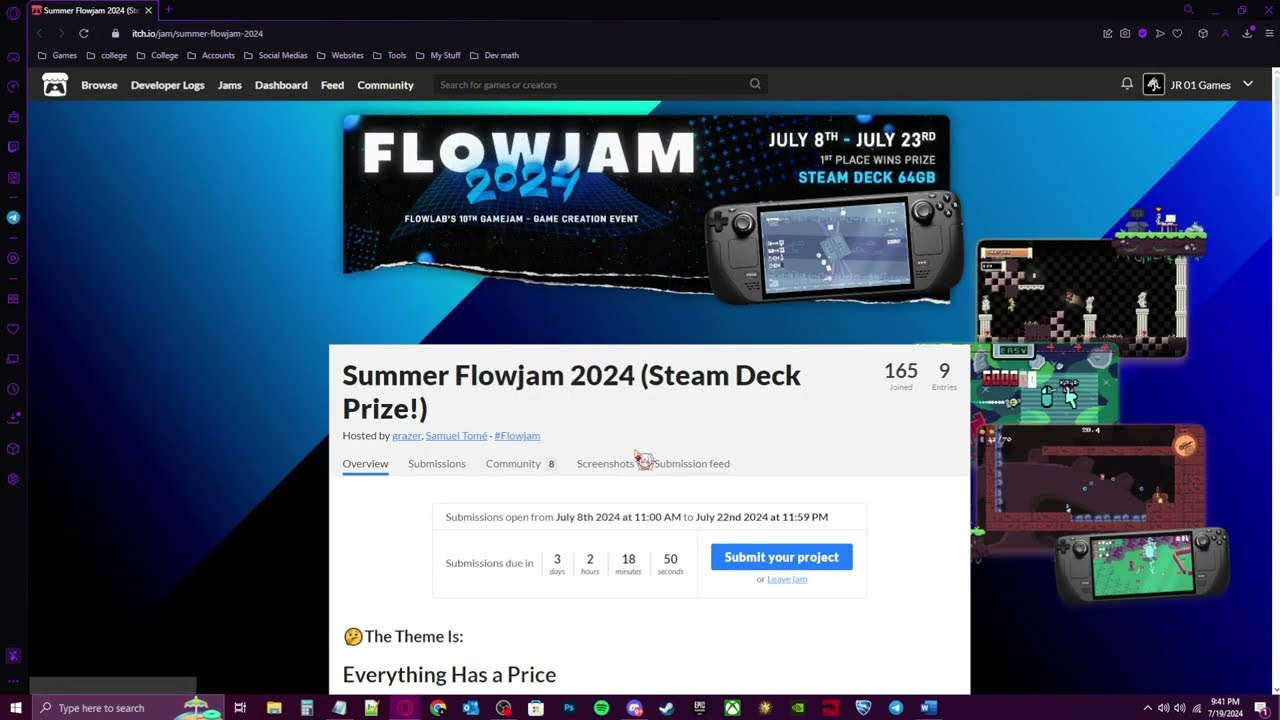
Task: Open the history clock icon in sidebar
Action: coord(13,389)
